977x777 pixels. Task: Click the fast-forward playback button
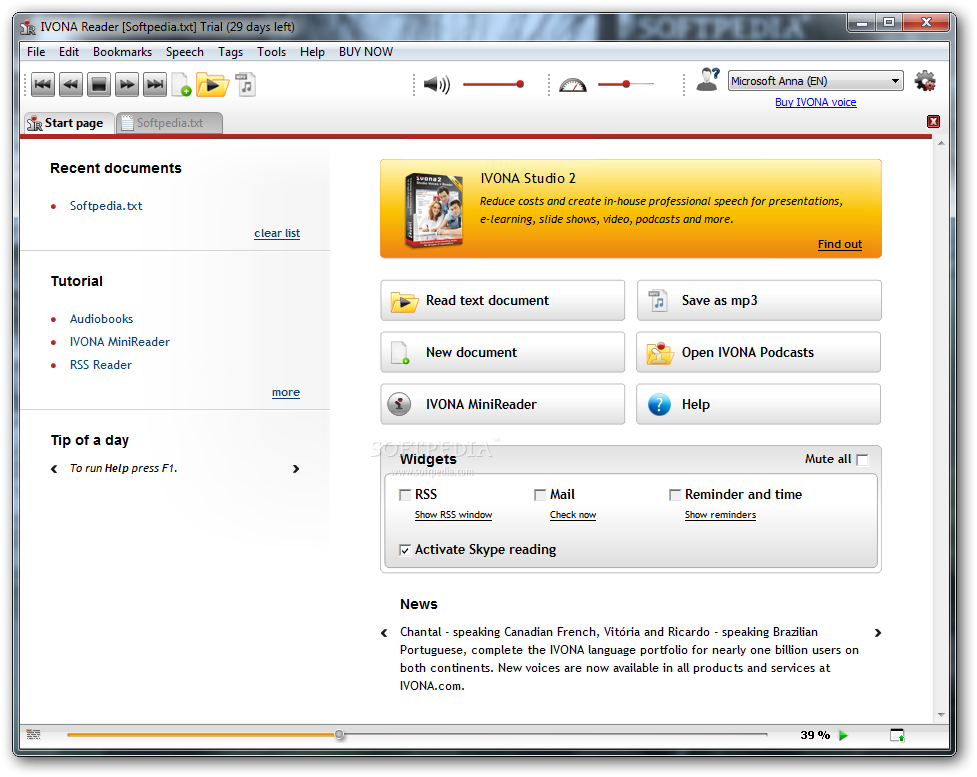tap(127, 84)
